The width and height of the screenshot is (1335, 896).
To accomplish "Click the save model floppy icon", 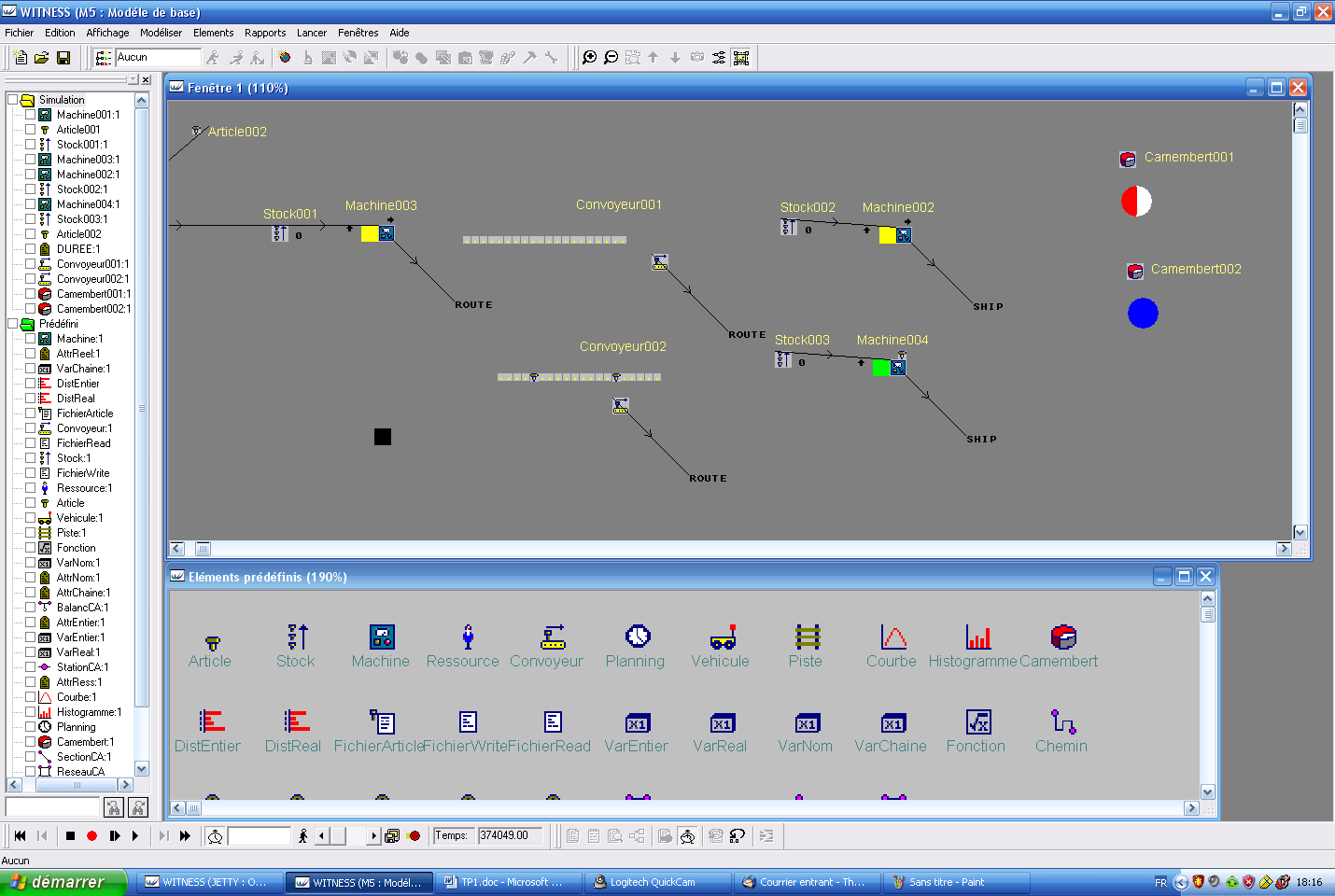I will (63, 58).
